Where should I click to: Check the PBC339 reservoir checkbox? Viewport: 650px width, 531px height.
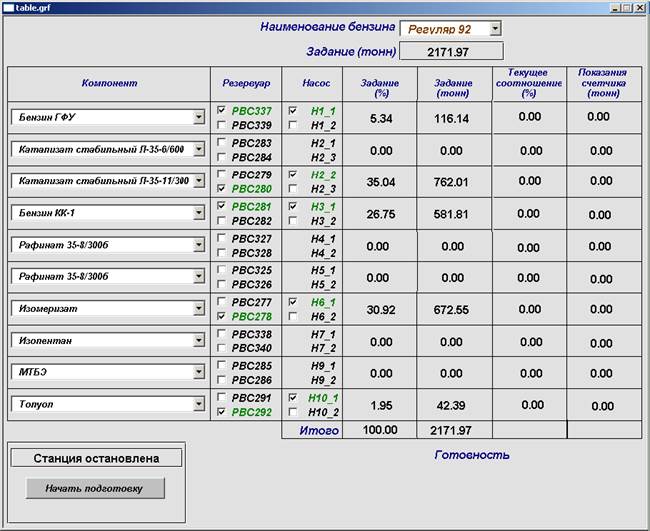coord(222,125)
